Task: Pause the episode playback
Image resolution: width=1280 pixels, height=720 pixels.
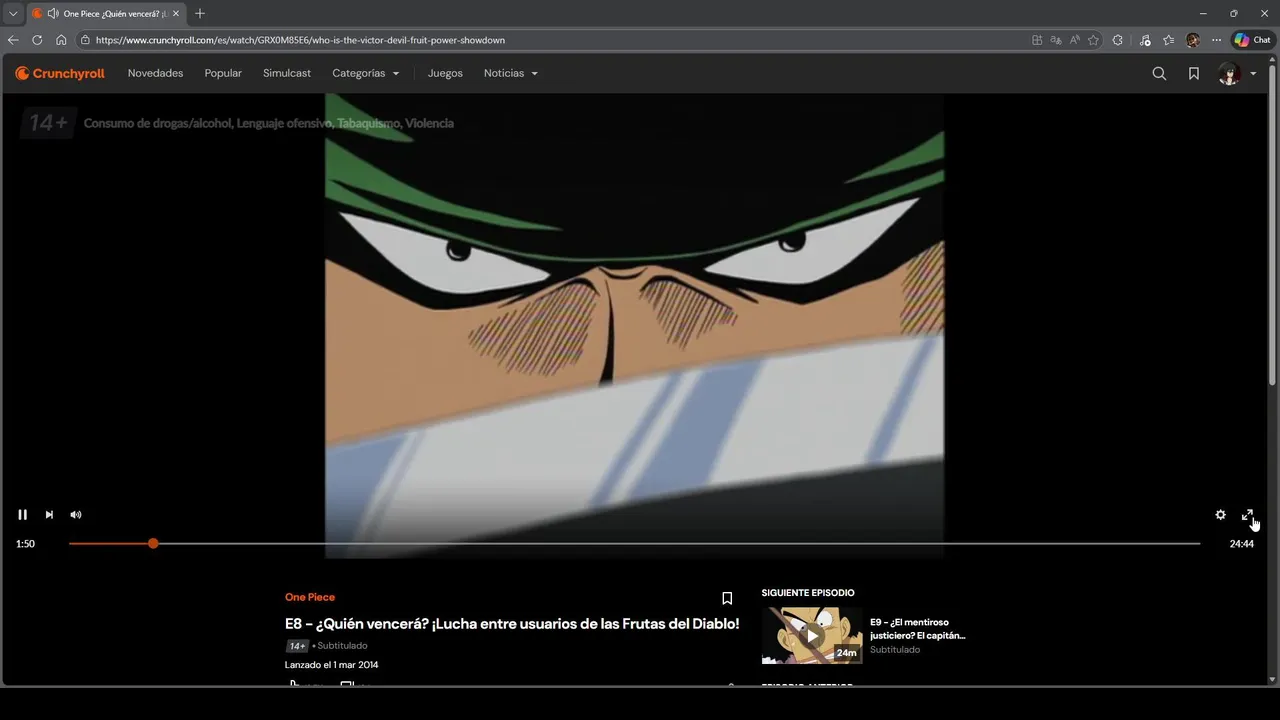Action: pos(22,515)
